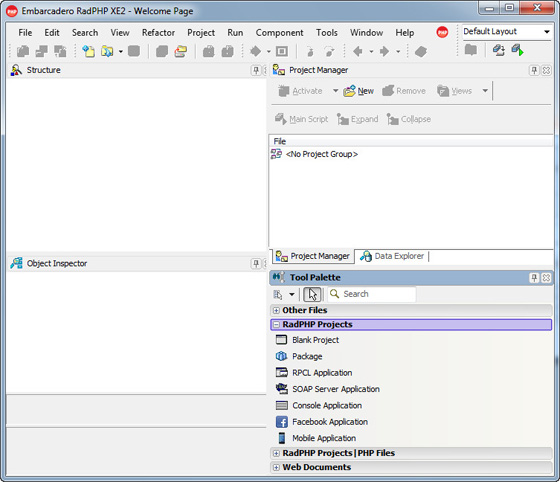Click the Object Inspector panel icon
The width and height of the screenshot is (560, 482).
16,263
